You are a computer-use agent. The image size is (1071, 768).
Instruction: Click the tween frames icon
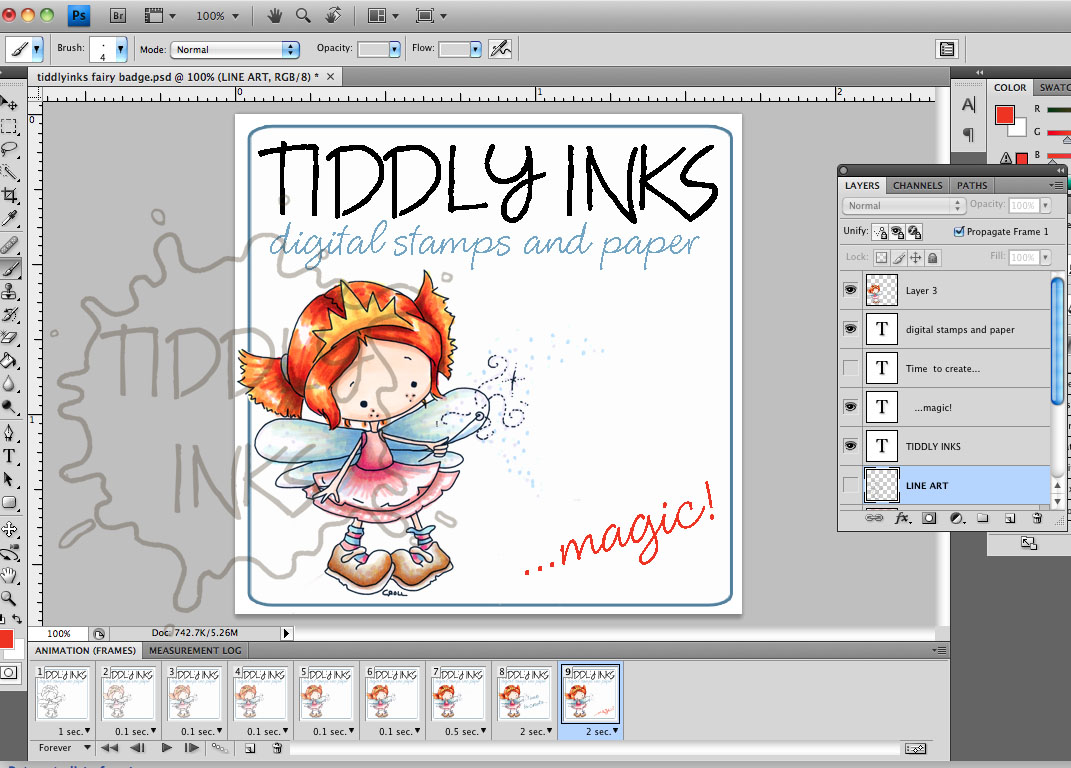(x=219, y=748)
